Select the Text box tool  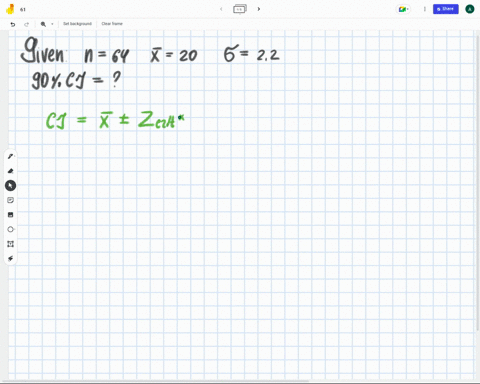point(10,244)
